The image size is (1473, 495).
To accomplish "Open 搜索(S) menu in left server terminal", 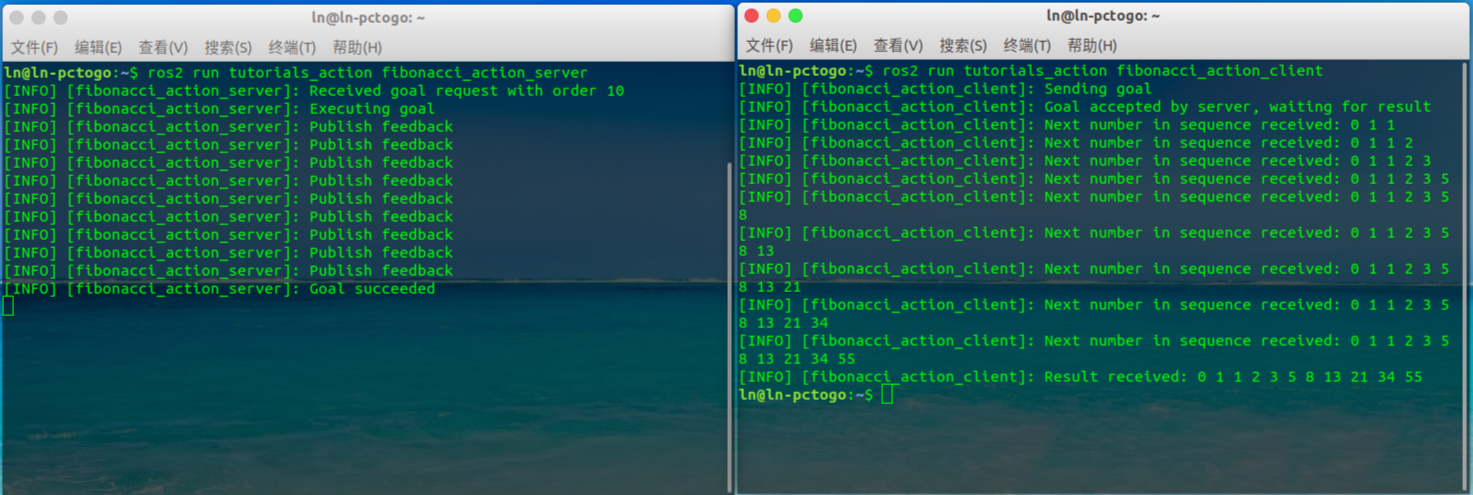I will [228, 47].
